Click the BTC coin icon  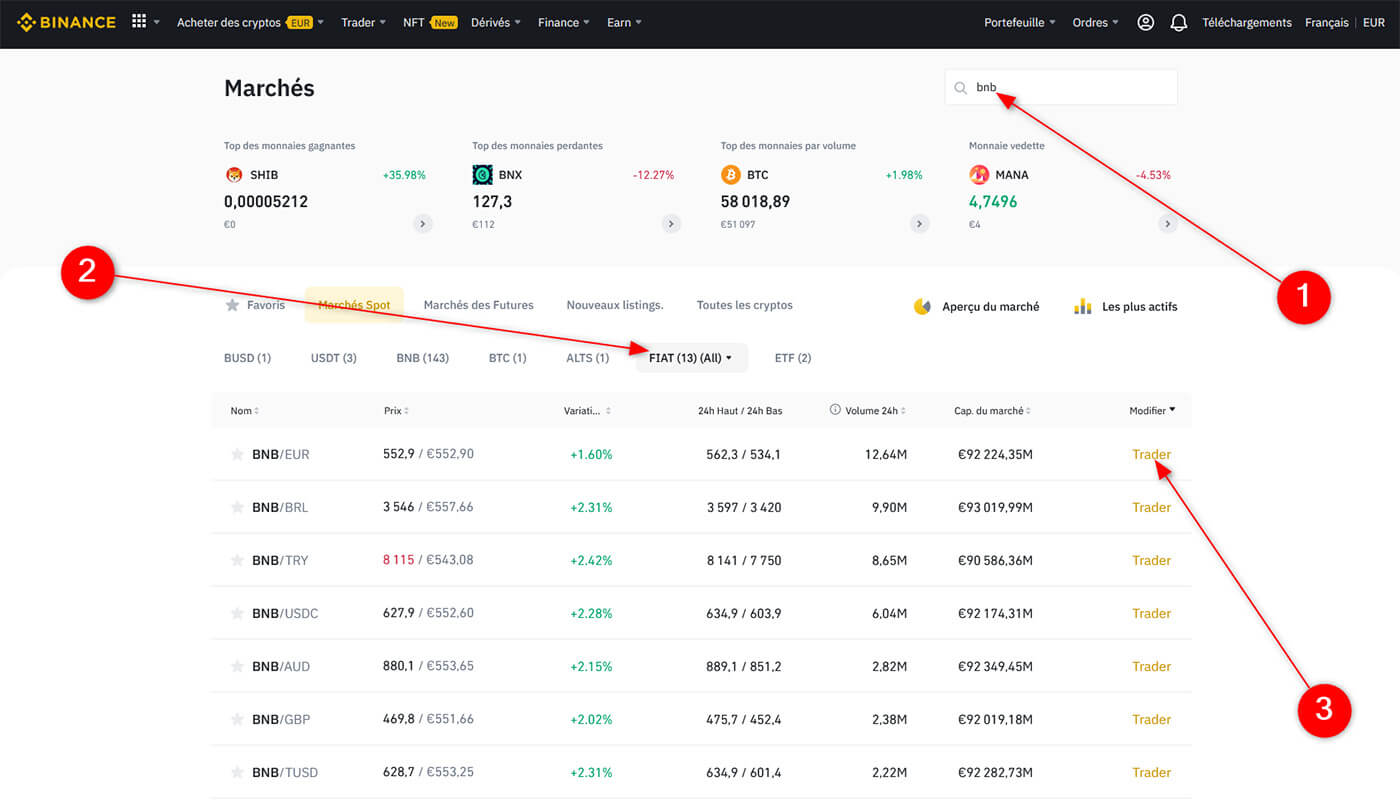(731, 175)
